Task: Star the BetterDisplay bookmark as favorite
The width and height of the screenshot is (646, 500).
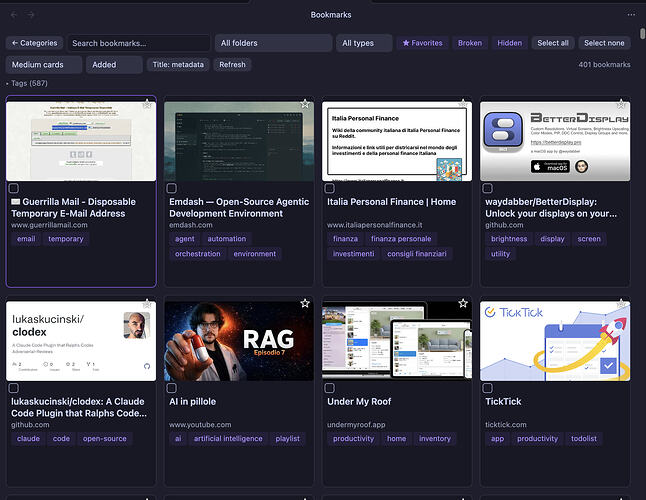Action: click(x=621, y=104)
